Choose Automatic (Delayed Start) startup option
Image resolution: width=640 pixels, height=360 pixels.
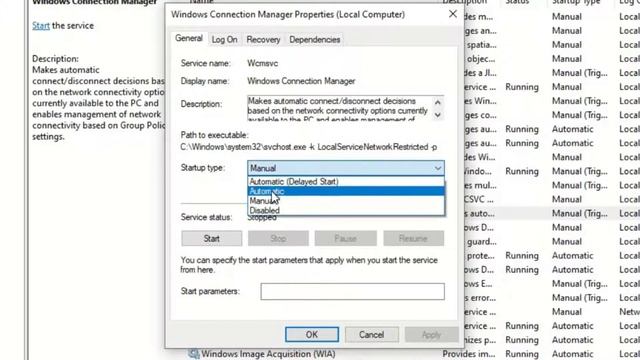[x=346, y=181]
